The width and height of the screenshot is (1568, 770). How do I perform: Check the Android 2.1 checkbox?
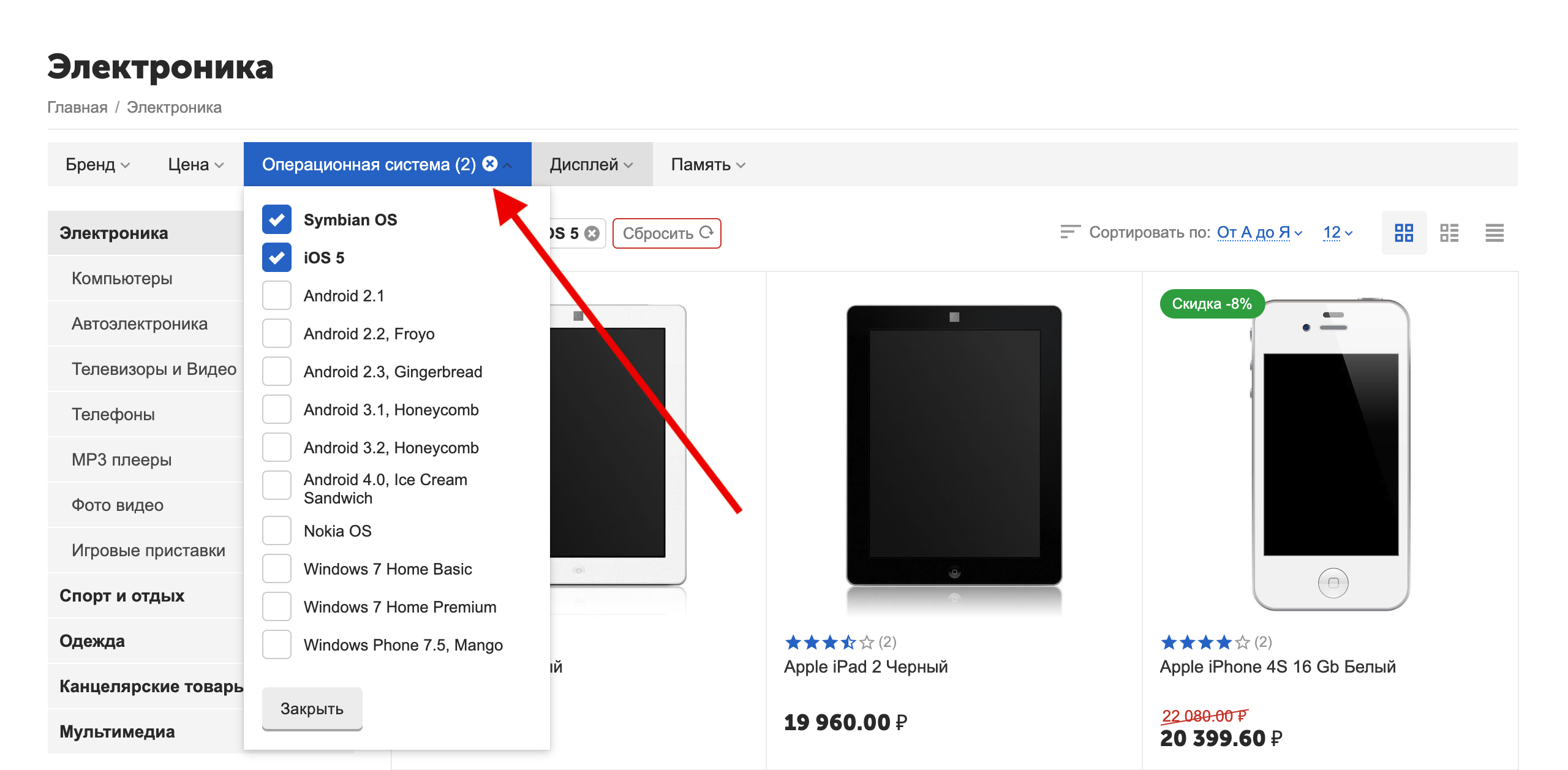coord(277,295)
